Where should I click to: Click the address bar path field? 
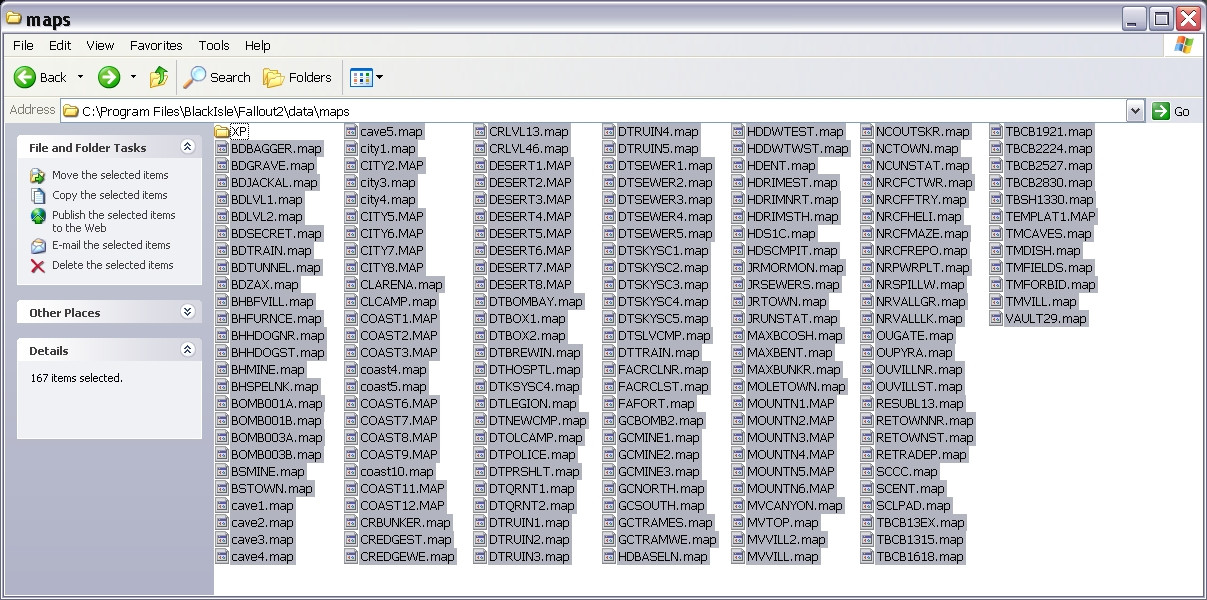pos(593,111)
